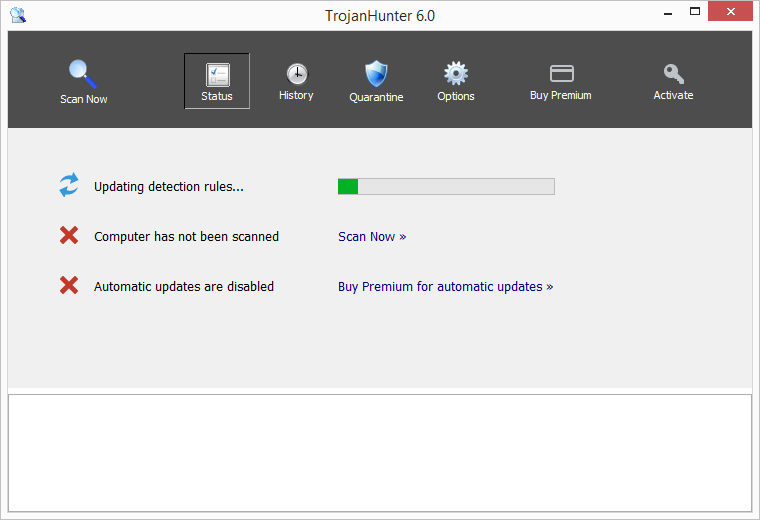Start a scan with the Scan Now magnifier

[x=83, y=82]
